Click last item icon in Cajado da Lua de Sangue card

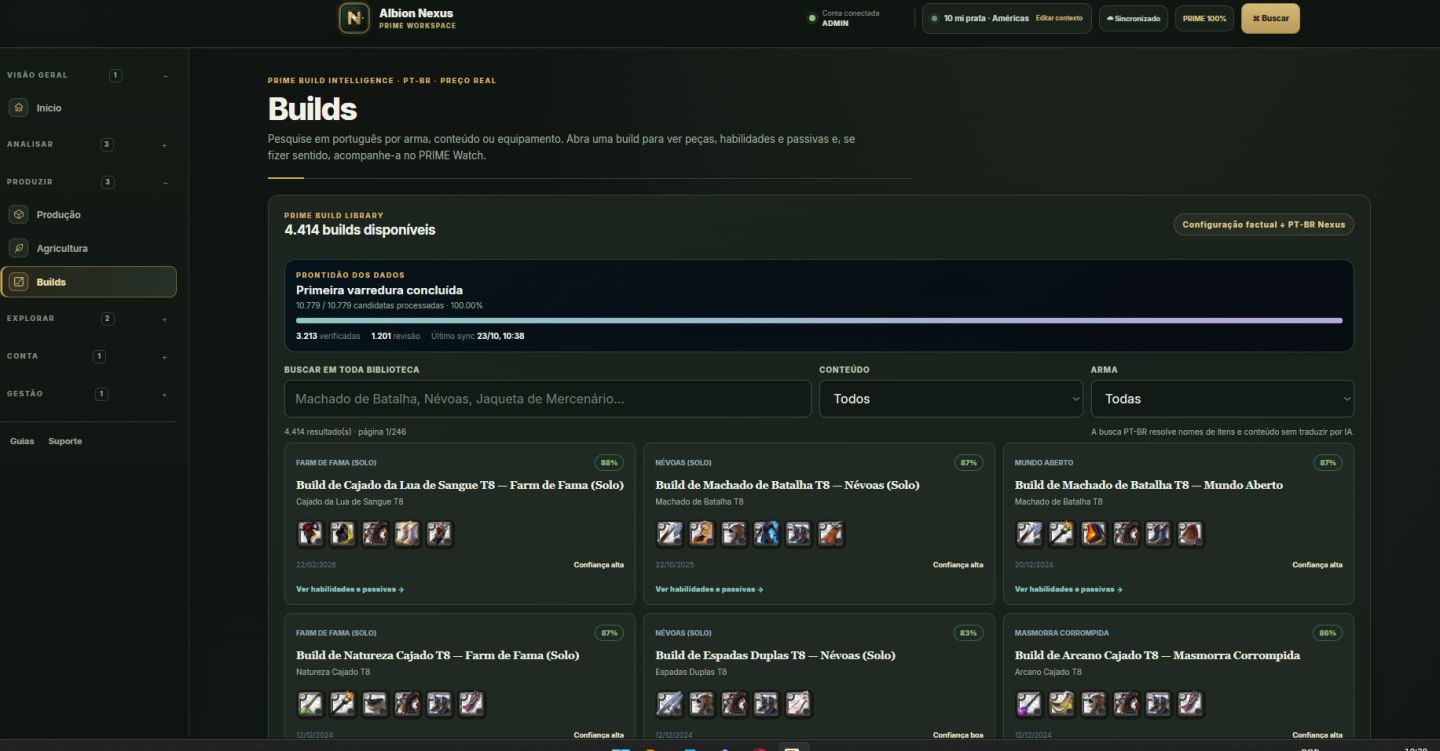point(439,534)
